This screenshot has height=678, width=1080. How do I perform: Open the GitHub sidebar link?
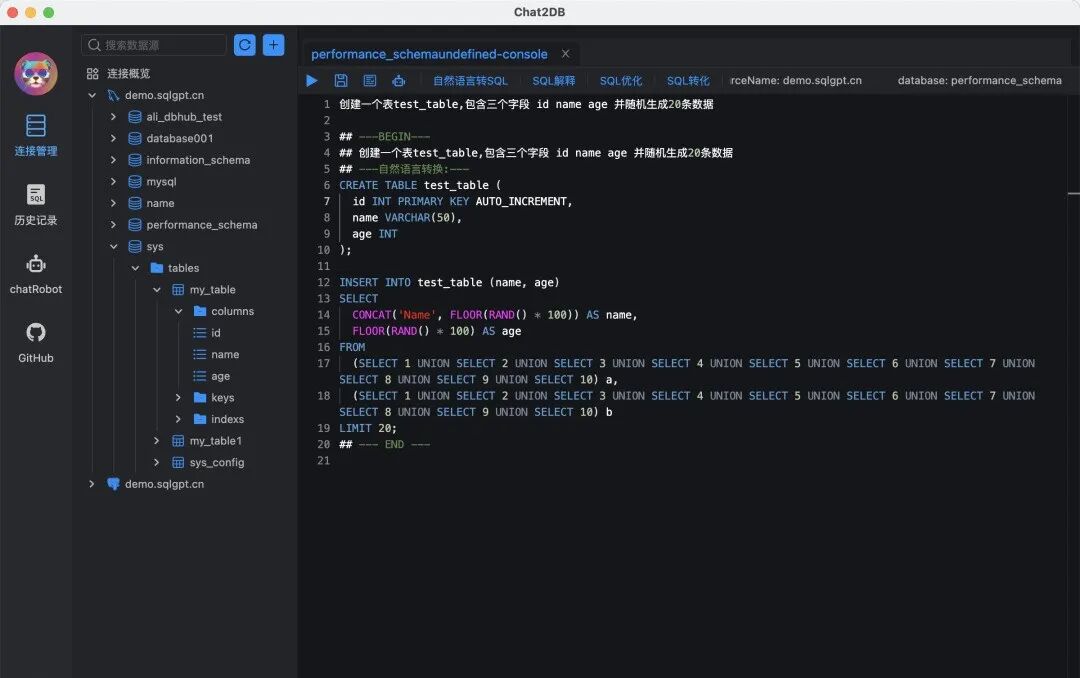36,342
